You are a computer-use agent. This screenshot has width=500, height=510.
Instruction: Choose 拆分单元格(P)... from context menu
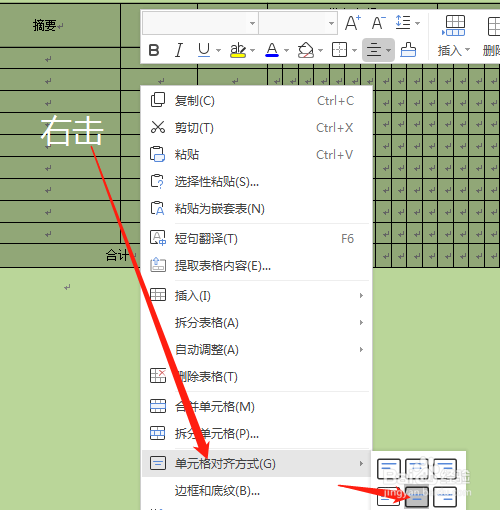[x=256, y=434]
